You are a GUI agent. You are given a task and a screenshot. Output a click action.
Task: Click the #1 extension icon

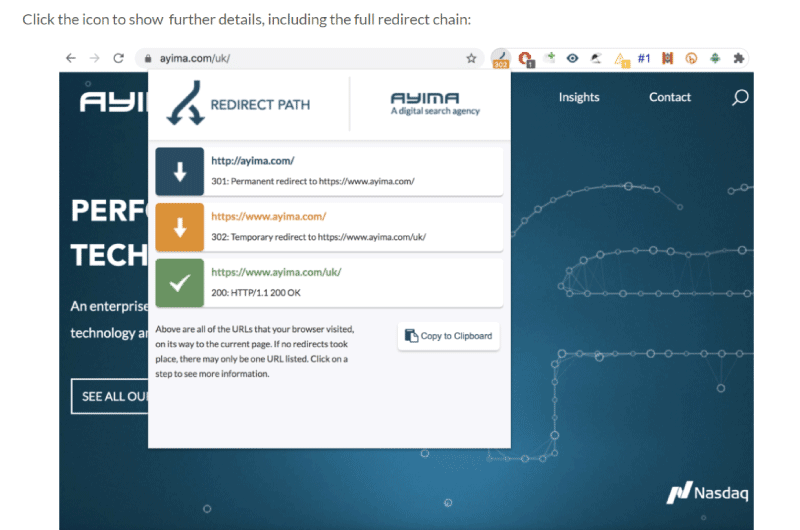pos(644,58)
